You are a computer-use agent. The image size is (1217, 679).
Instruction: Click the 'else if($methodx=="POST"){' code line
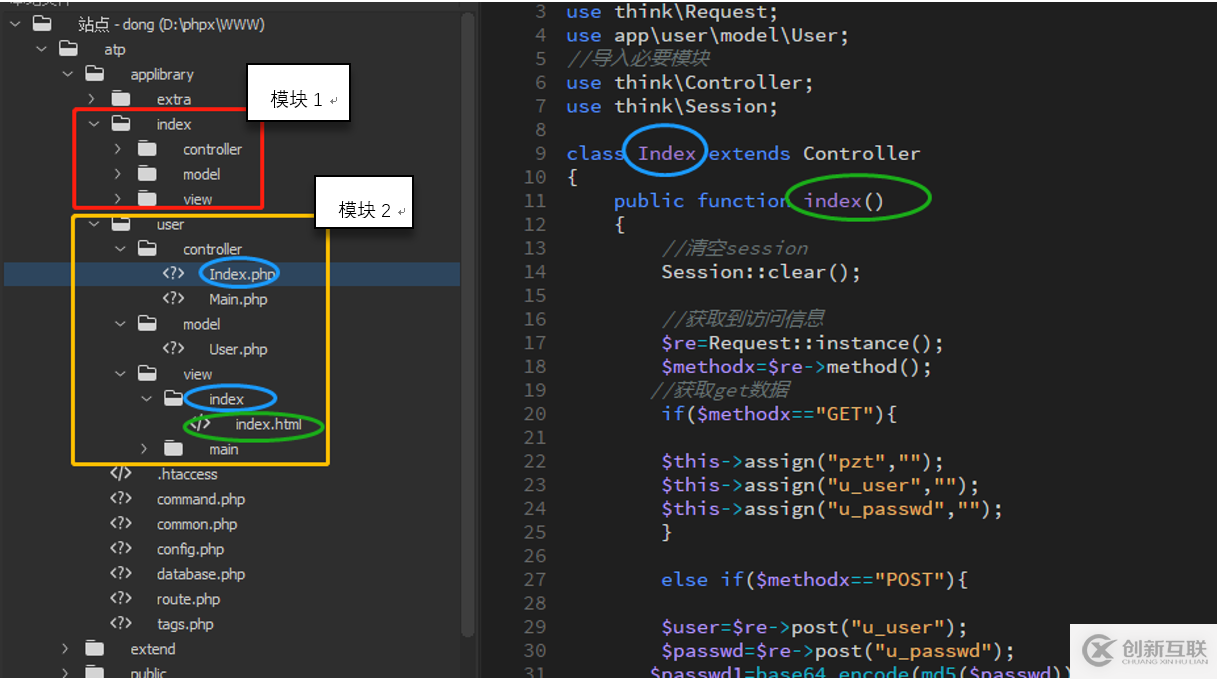[x=814, y=580]
